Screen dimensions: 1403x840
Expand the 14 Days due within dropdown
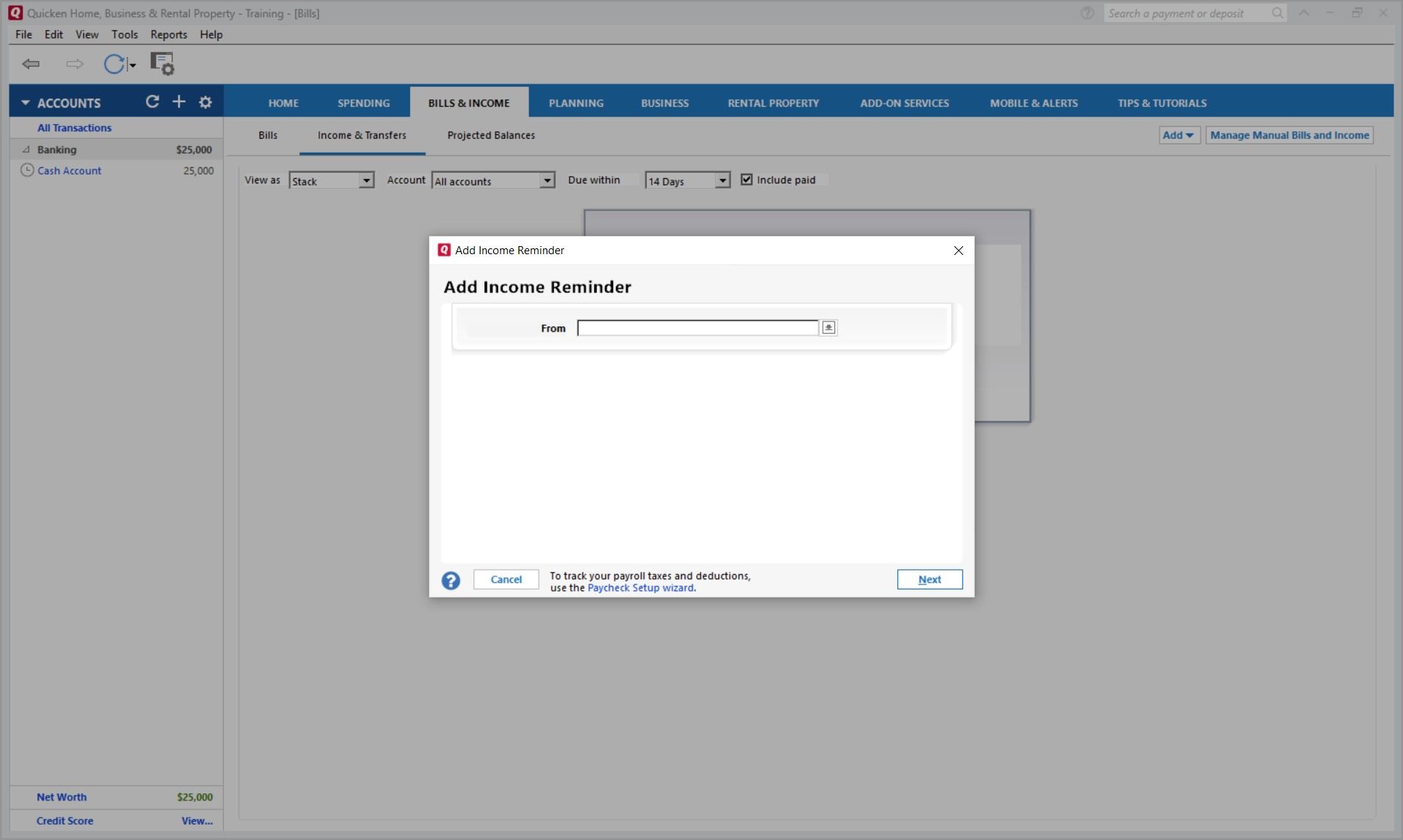coord(722,181)
